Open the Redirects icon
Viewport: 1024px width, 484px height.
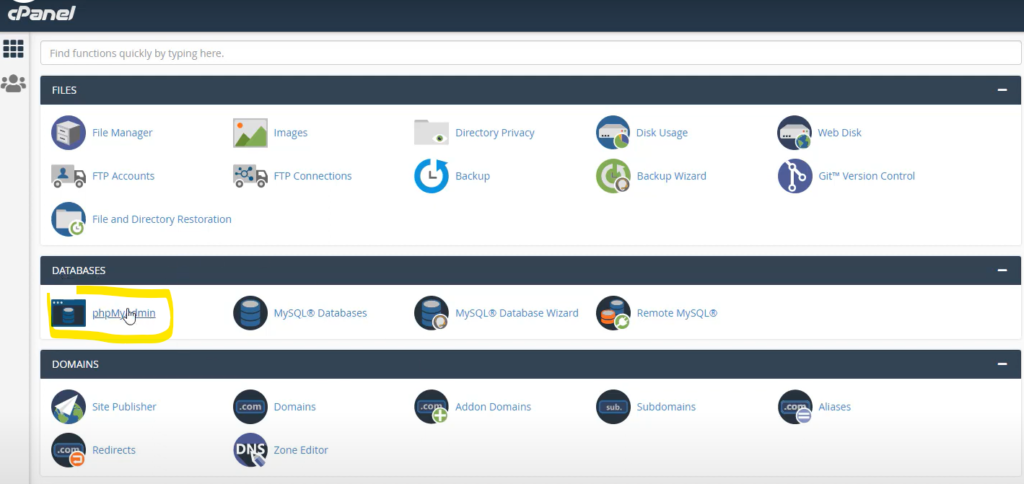coord(69,450)
